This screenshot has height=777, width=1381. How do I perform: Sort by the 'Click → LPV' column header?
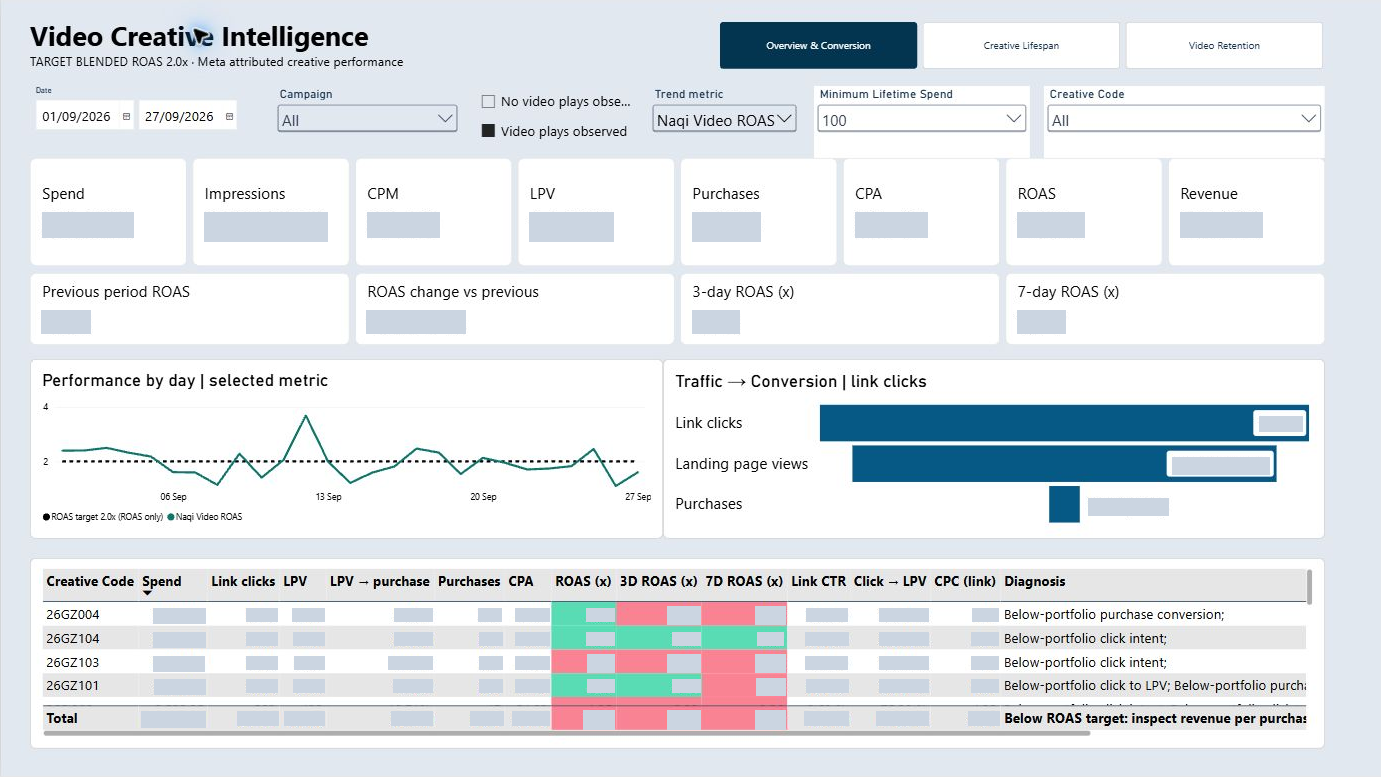pyautogui.click(x=890, y=581)
